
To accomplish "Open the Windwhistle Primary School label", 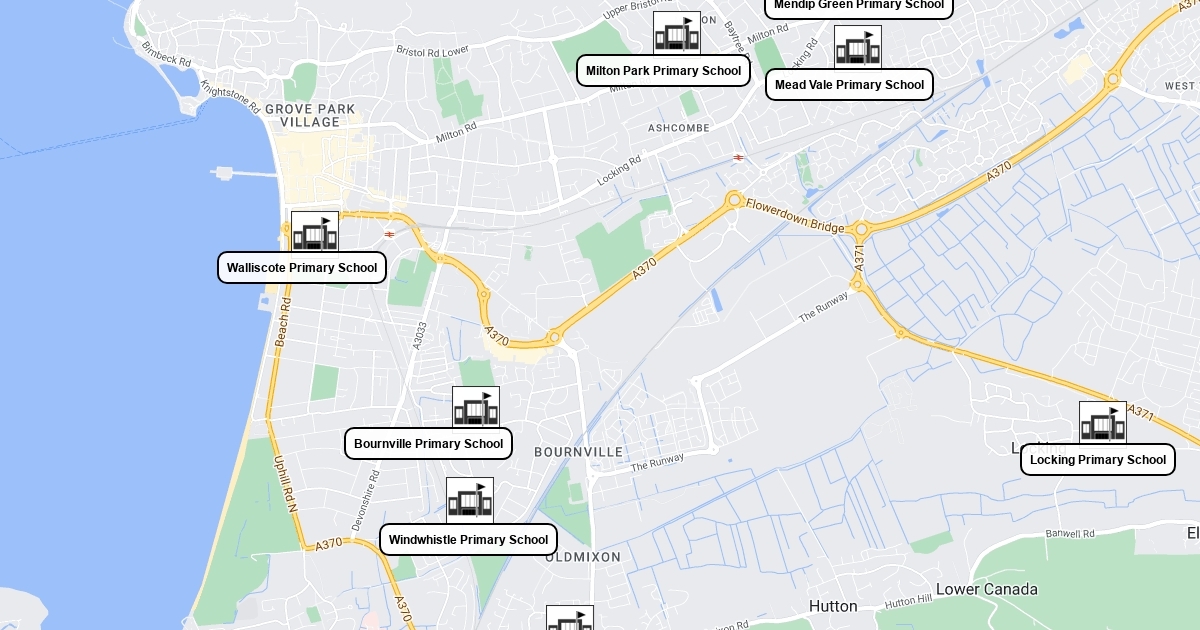I will [469, 540].
